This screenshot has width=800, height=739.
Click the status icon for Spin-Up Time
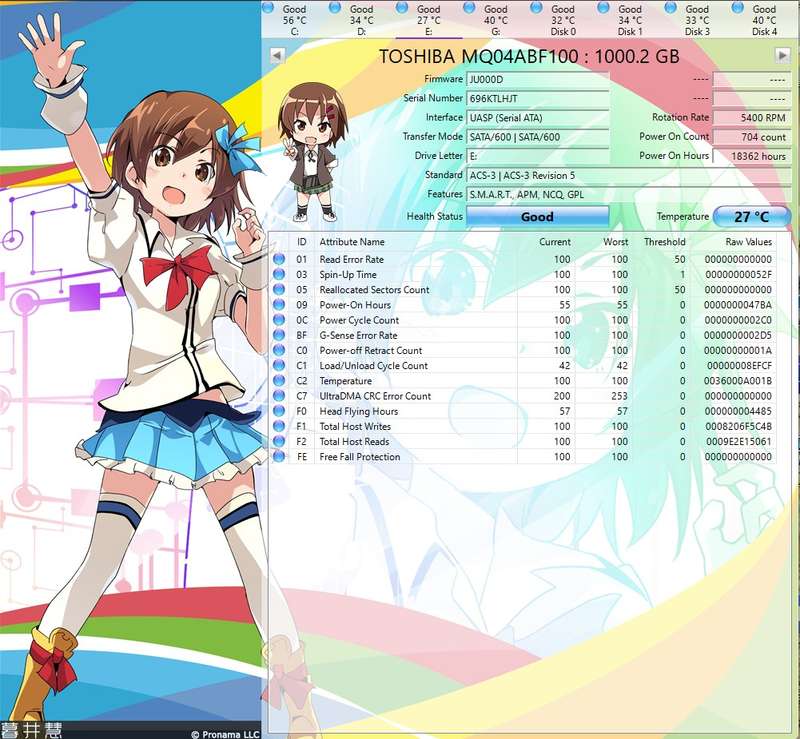coord(279,274)
